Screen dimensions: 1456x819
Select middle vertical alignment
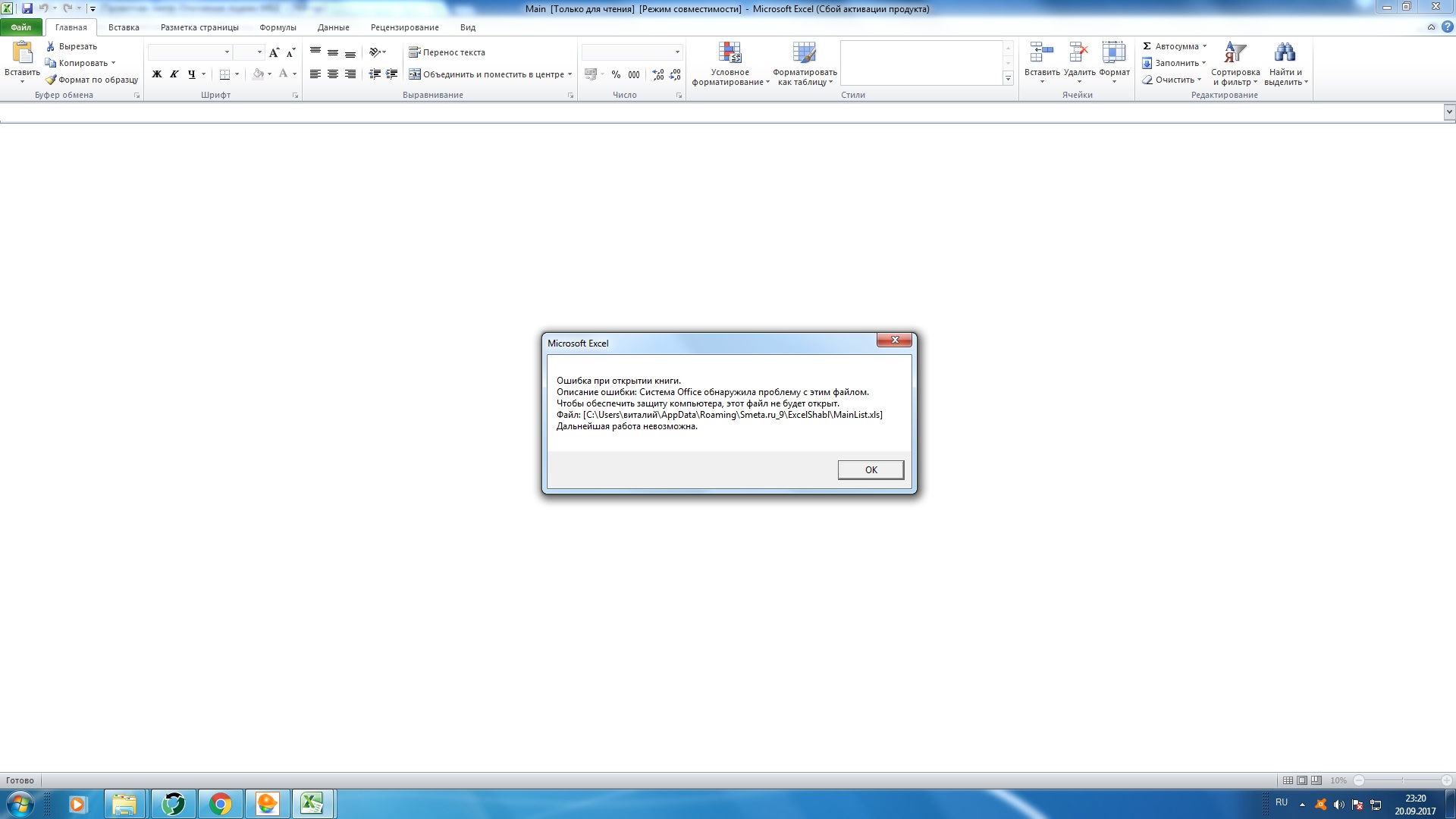coord(333,52)
